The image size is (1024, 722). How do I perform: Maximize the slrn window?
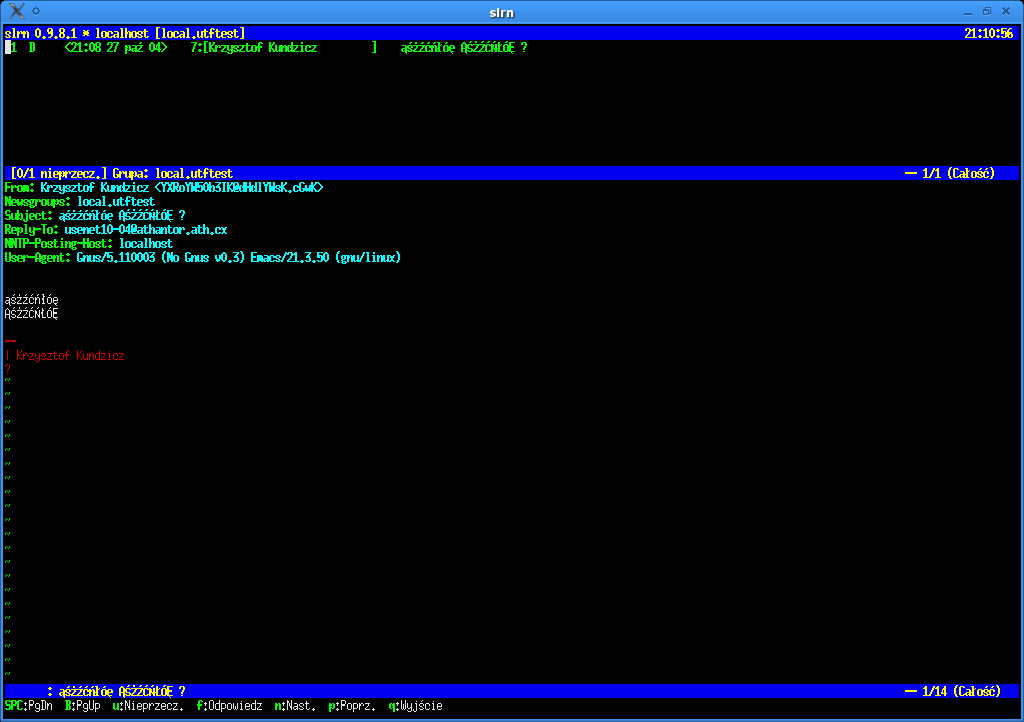987,10
